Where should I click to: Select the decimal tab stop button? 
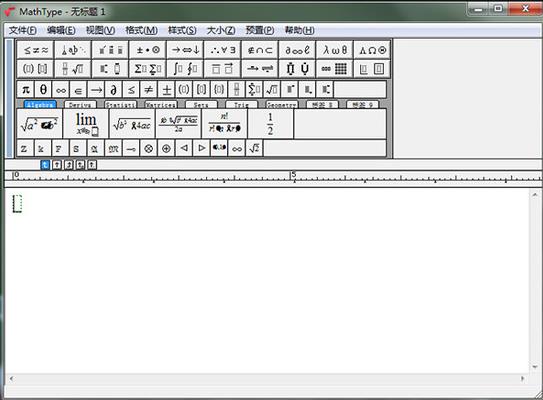(x=80, y=165)
